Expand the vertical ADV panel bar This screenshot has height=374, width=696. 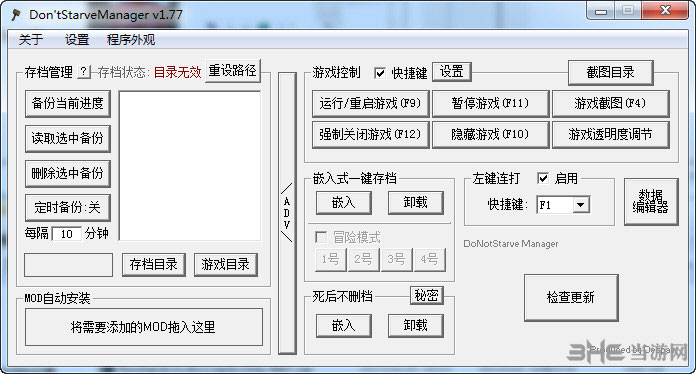tap(287, 213)
